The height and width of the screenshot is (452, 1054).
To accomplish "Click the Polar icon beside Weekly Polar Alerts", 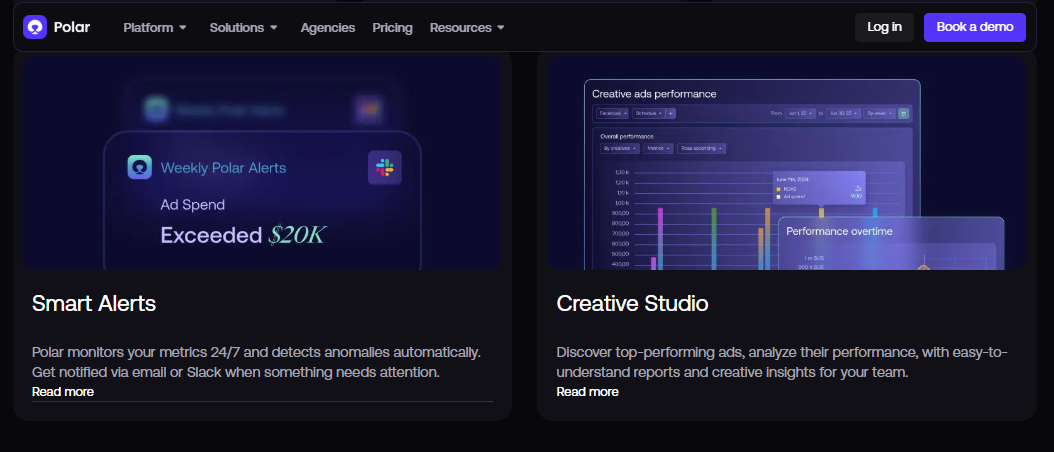I will click(x=140, y=167).
